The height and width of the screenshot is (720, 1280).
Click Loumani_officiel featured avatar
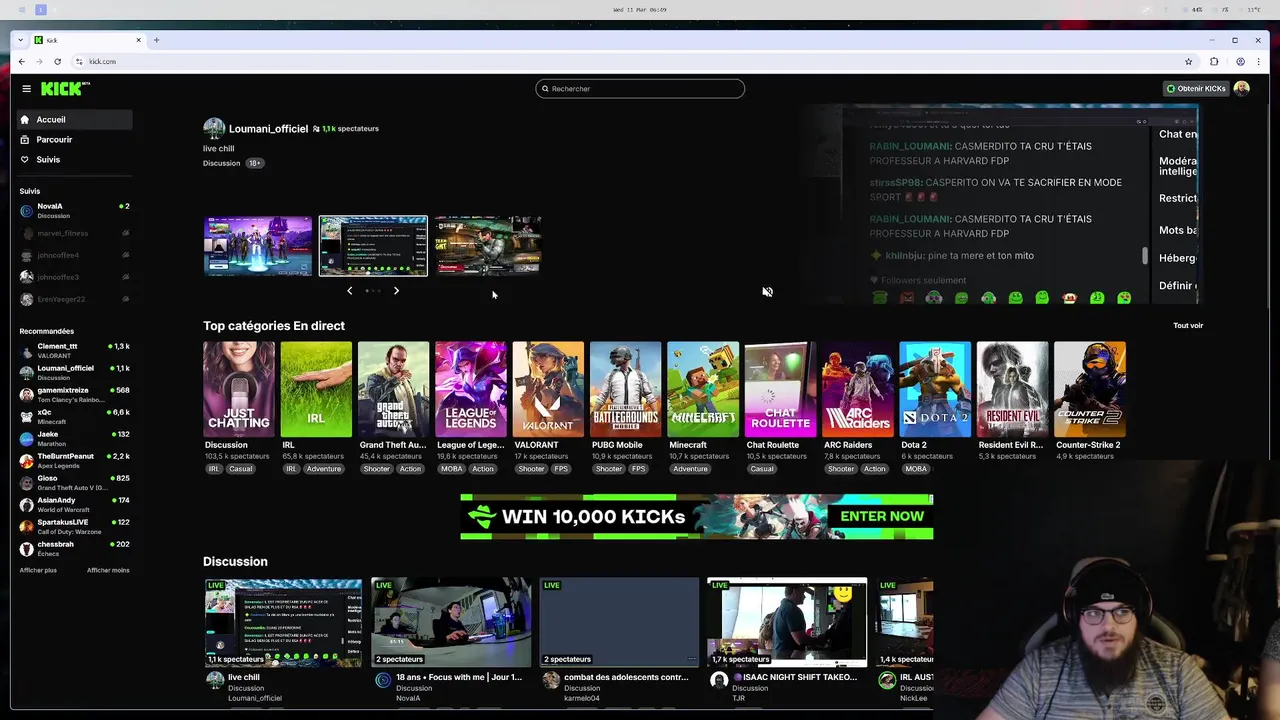click(x=214, y=128)
